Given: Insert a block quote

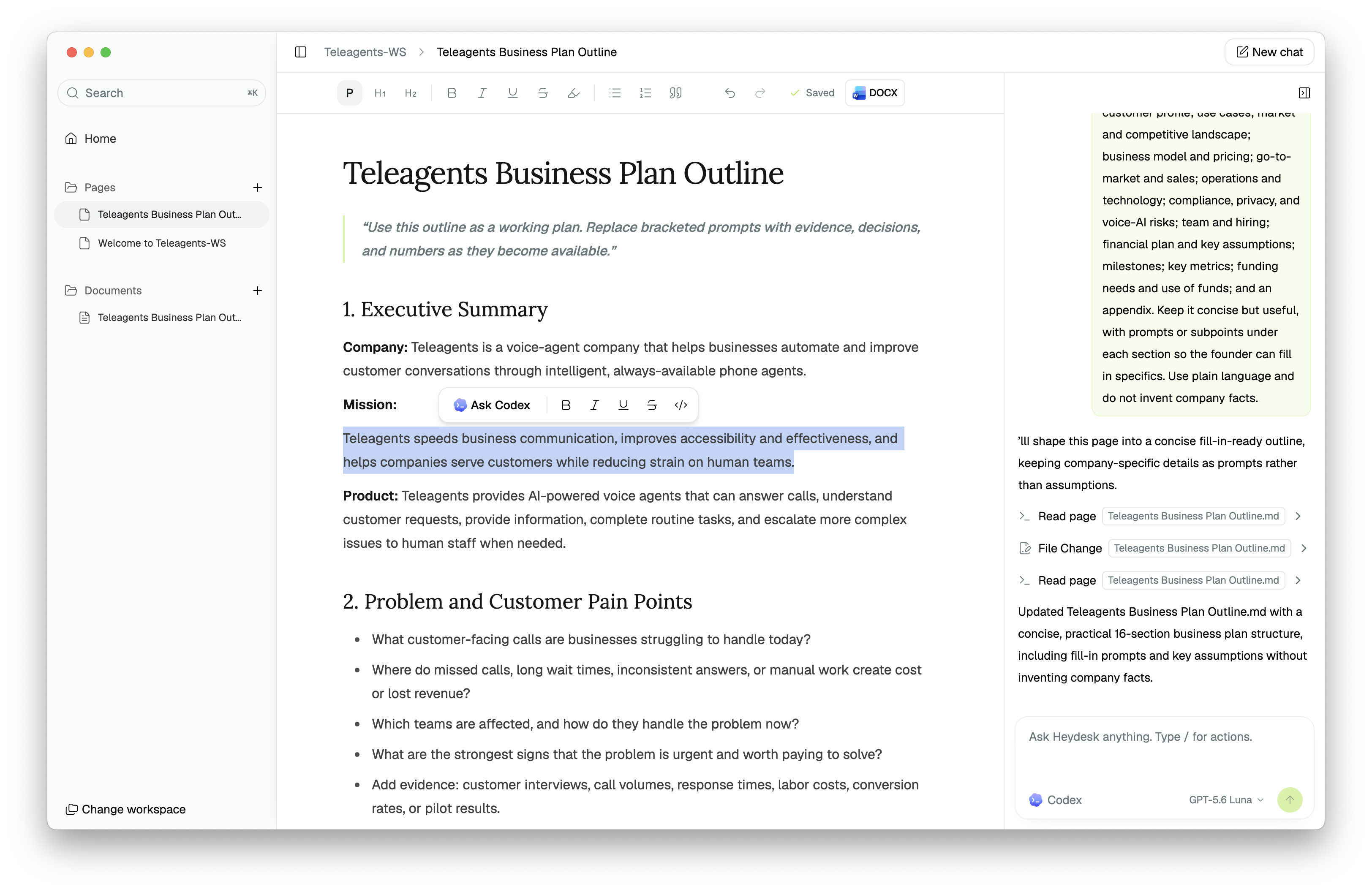Looking at the screenshot, I should 675,93.
